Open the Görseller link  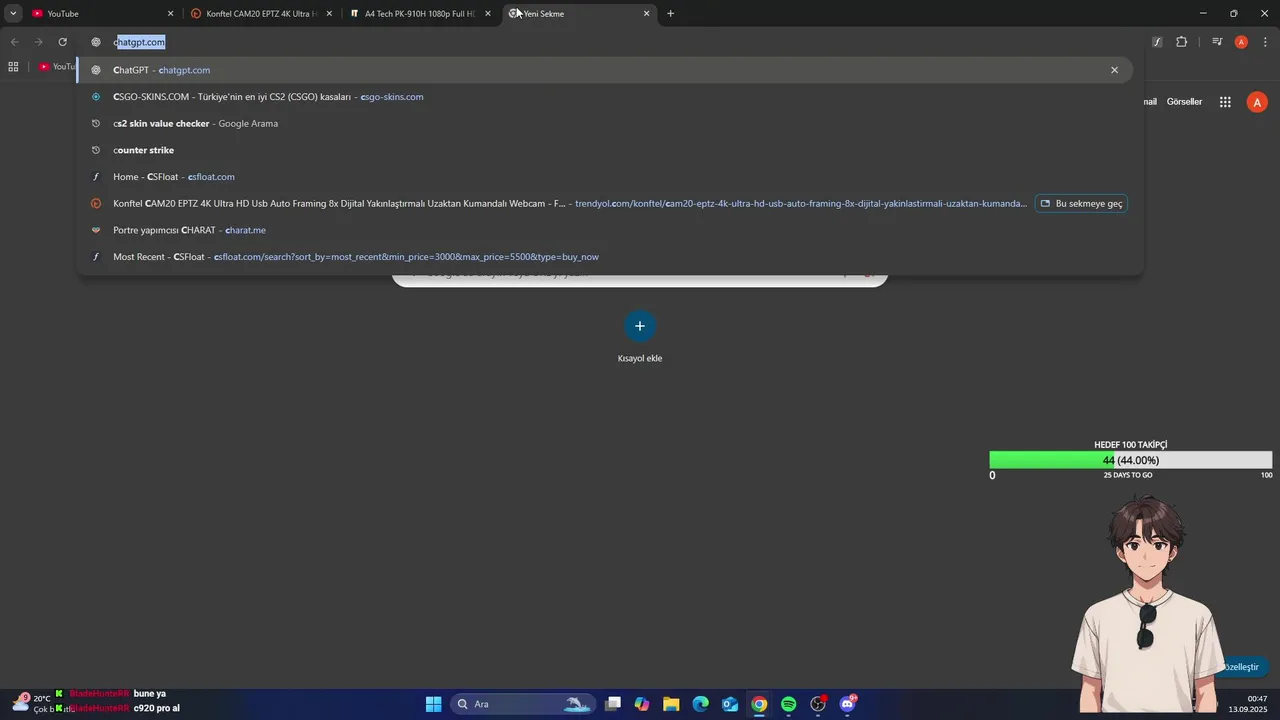(x=1184, y=102)
